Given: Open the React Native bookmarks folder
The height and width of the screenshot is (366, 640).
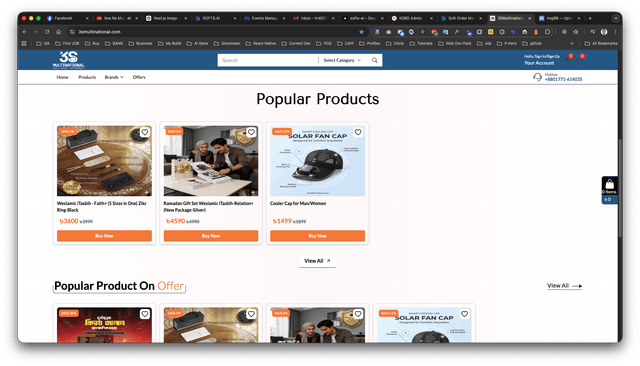Looking at the screenshot, I should 260,43.
